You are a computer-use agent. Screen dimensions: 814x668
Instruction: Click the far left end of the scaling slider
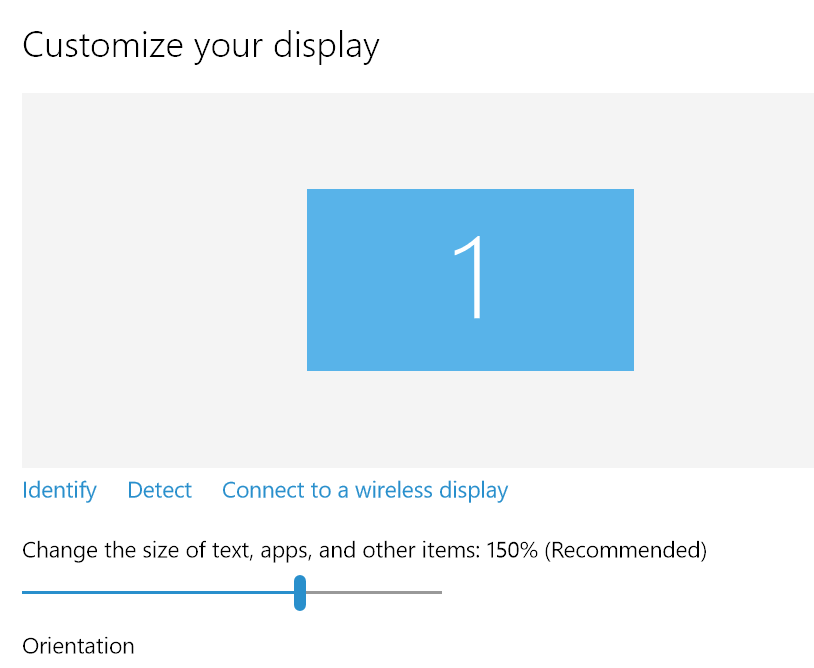click(25, 592)
